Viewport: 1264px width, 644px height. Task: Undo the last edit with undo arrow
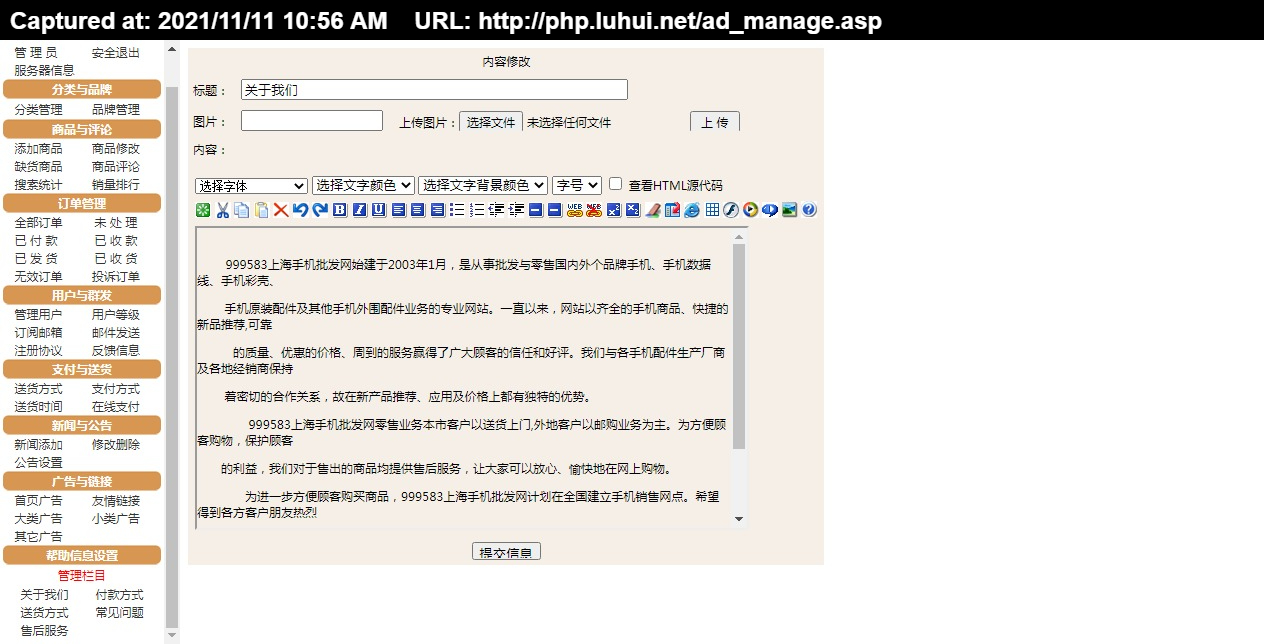click(300, 210)
